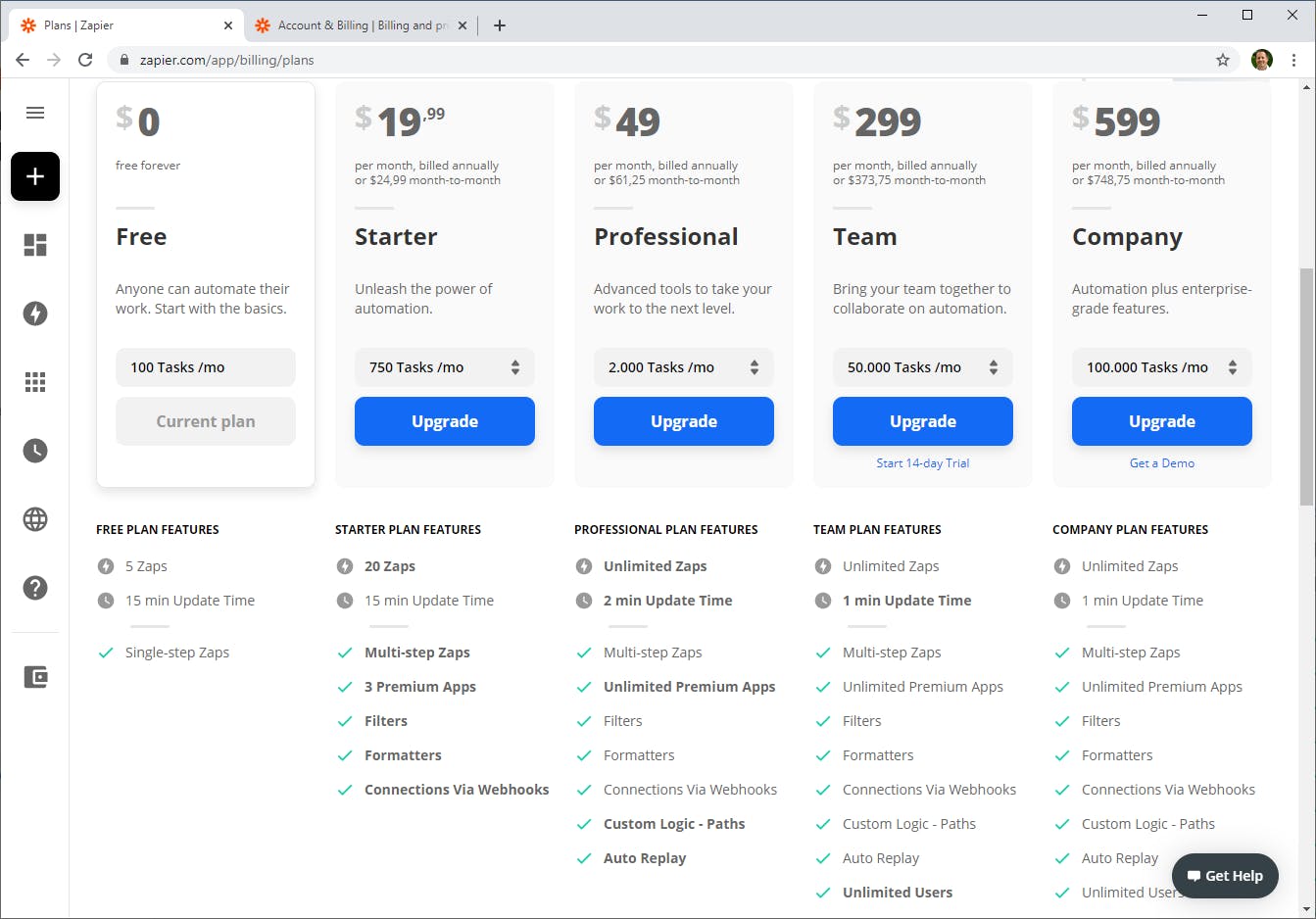Image resolution: width=1316 pixels, height=919 pixels.
Task: Click the FREE PLAN FEATURES heading
Action: click(x=158, y=530)
